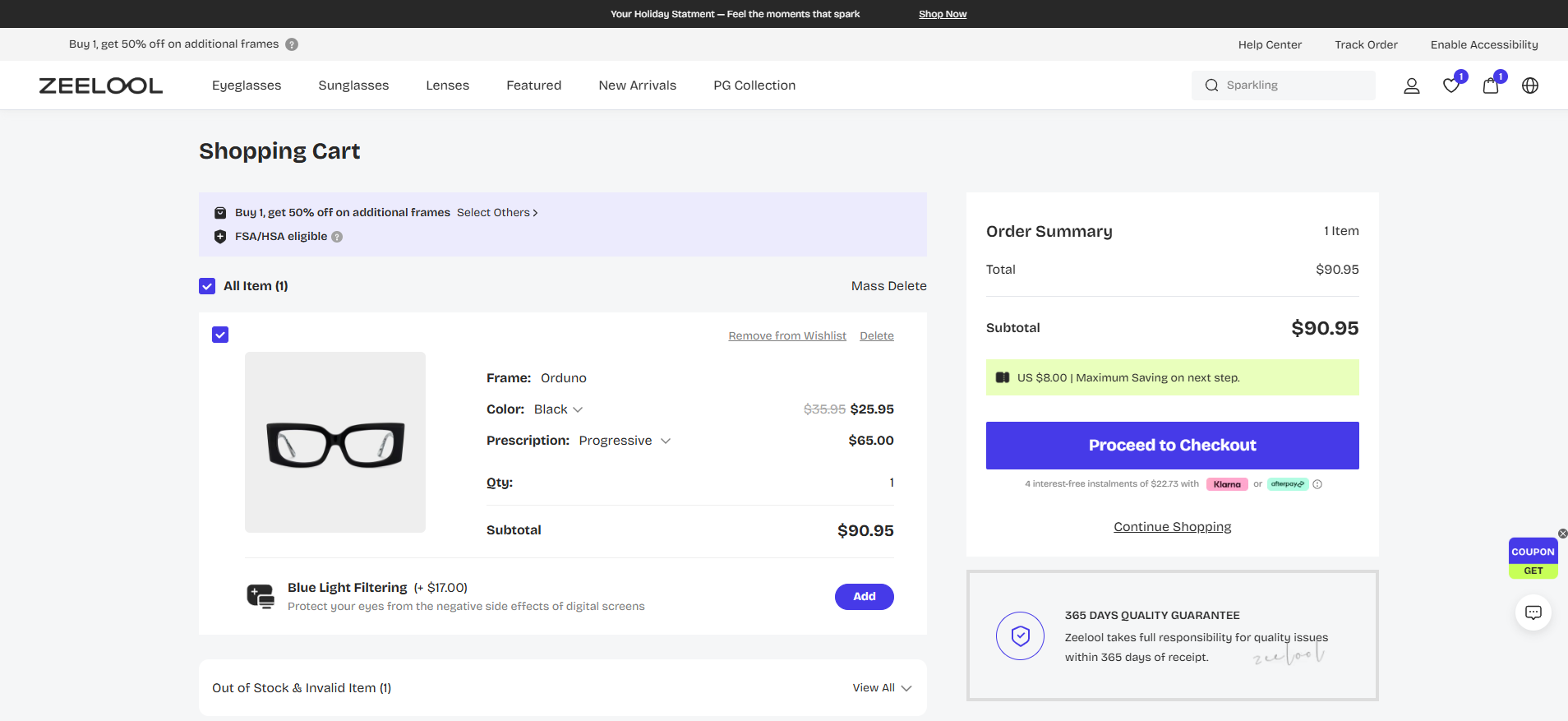
Task: Open the live chat icon
Action: (1533, 612)
